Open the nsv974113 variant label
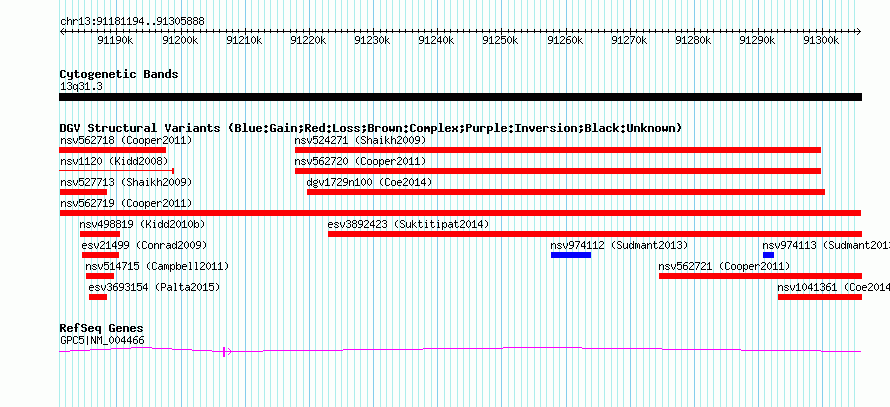Viewport: 890px width, 407px height. (x=826, y=245)
